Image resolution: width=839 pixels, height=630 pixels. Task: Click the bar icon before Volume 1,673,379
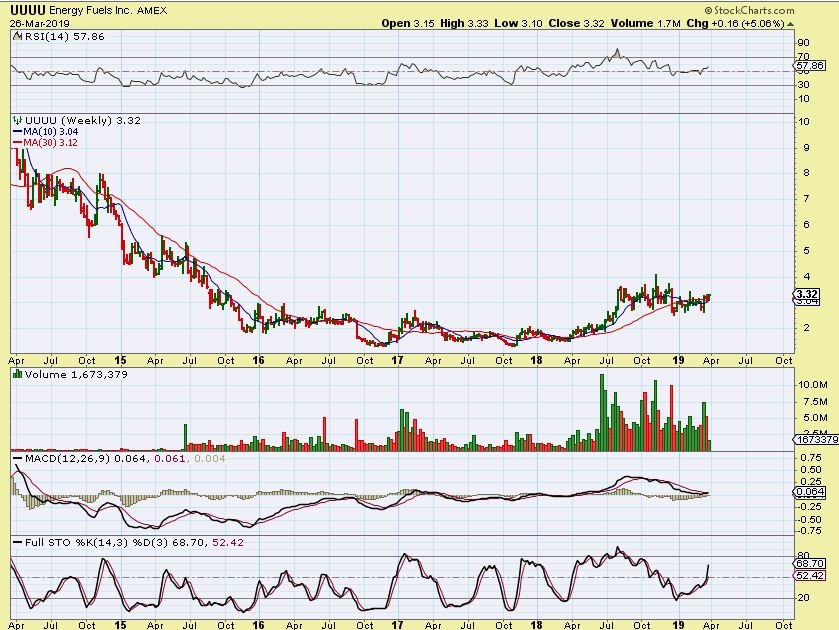(17, 374)
